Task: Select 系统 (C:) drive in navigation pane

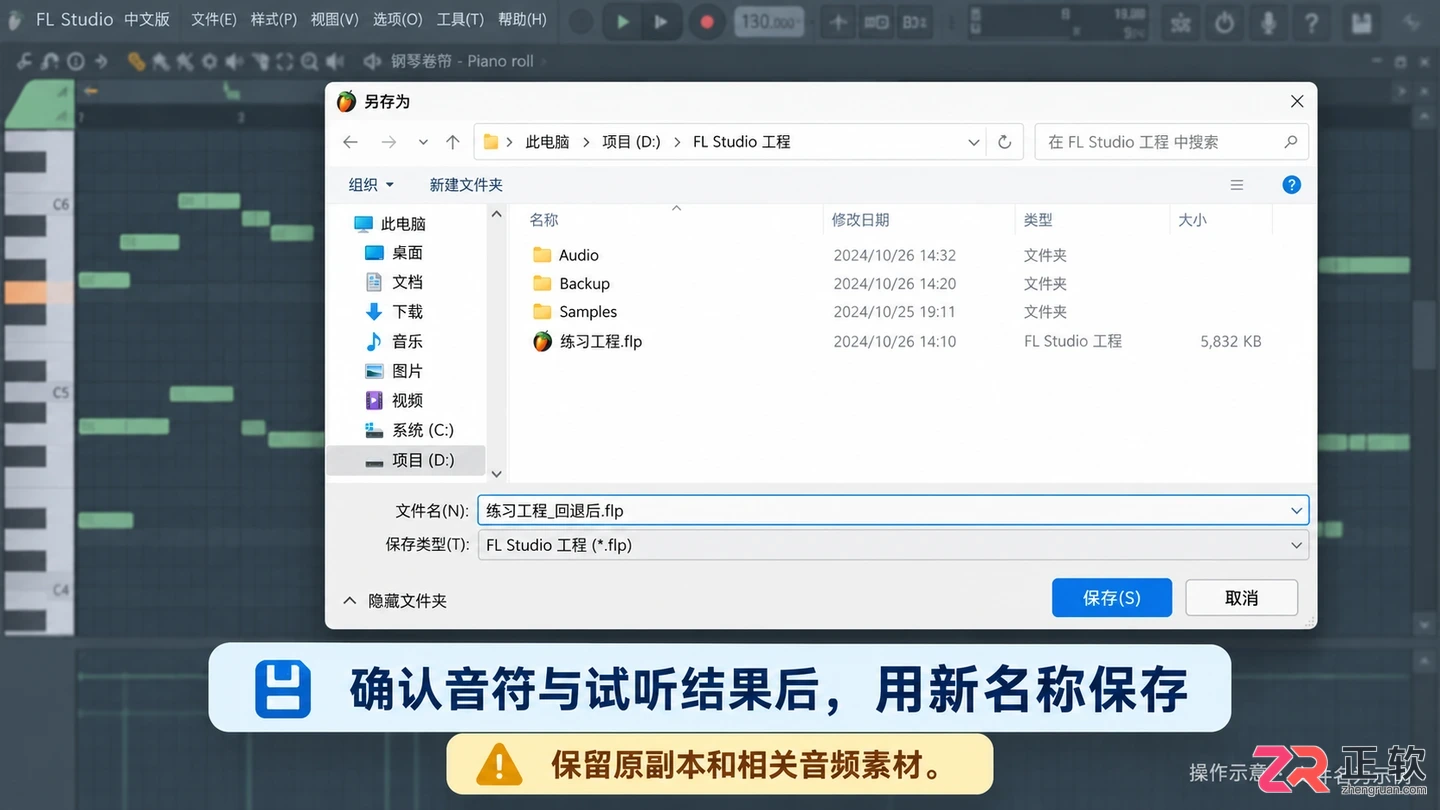Action: [x=422, y=430]
